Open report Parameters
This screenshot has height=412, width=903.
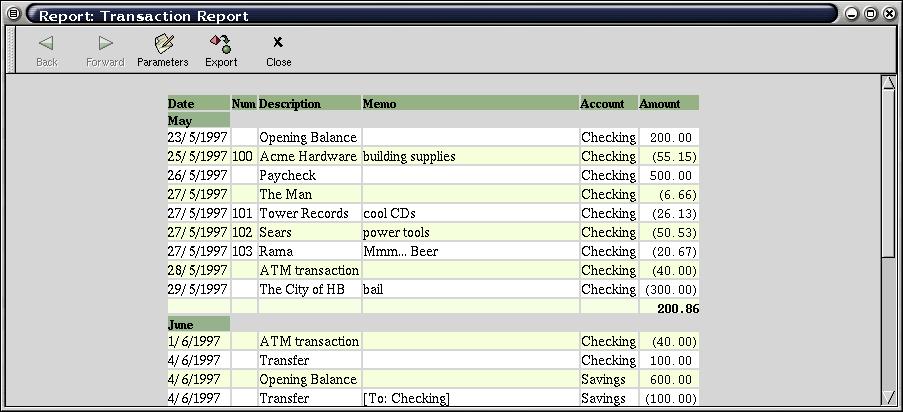coord(162,50)
